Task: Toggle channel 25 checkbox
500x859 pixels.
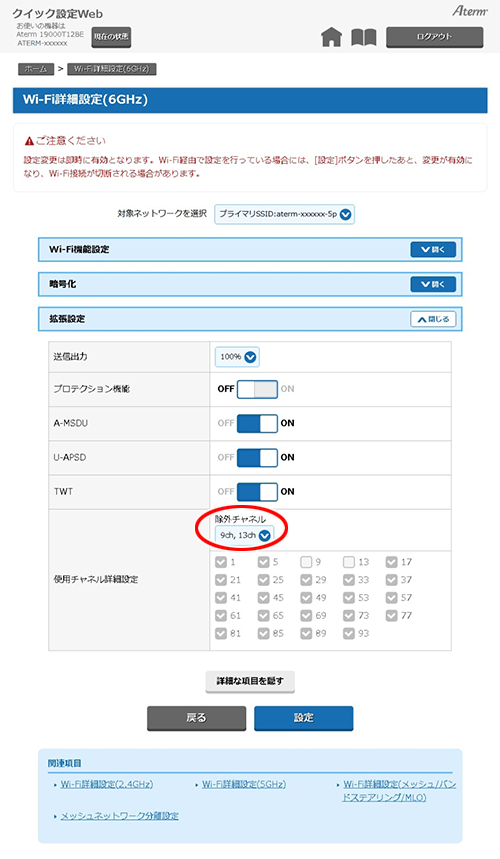Action: 263,580
